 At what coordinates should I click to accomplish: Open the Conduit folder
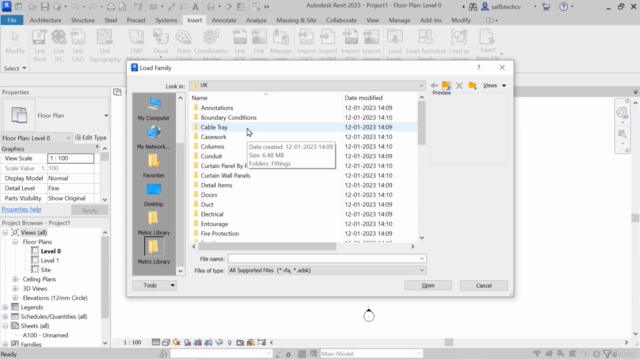211,156
